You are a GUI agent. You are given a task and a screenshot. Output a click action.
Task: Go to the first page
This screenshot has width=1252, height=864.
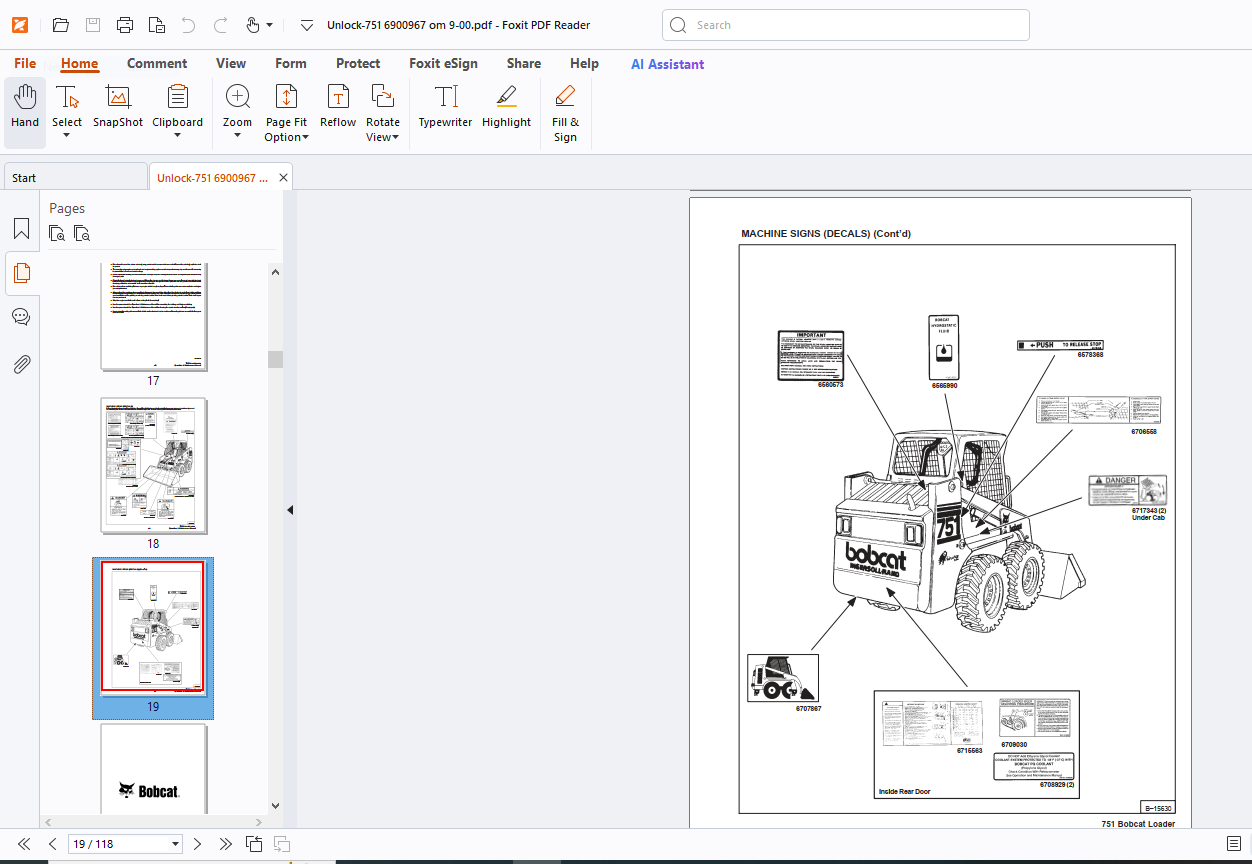(24, 844)
